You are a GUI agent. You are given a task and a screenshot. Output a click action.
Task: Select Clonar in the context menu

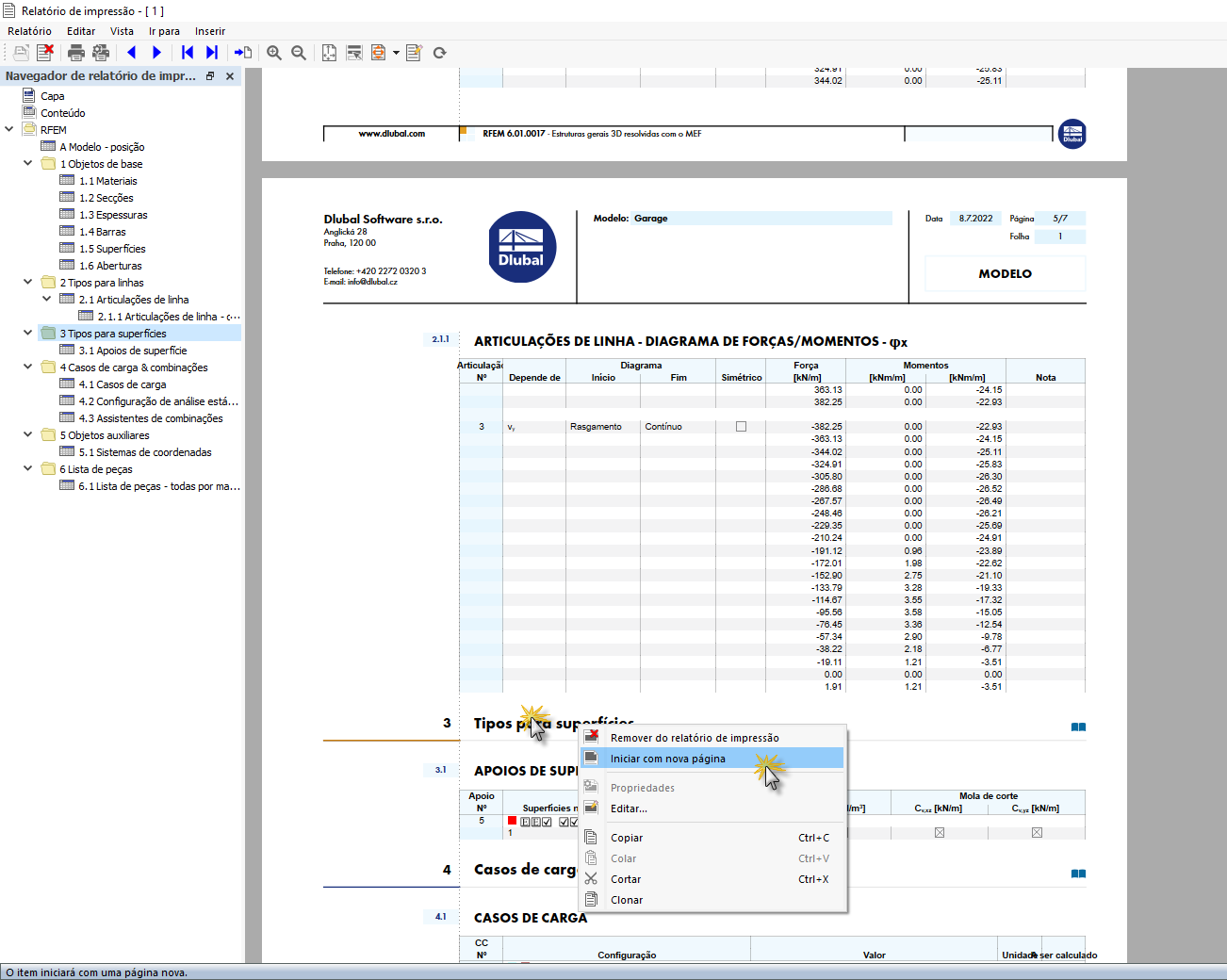[x=712, y=900]
